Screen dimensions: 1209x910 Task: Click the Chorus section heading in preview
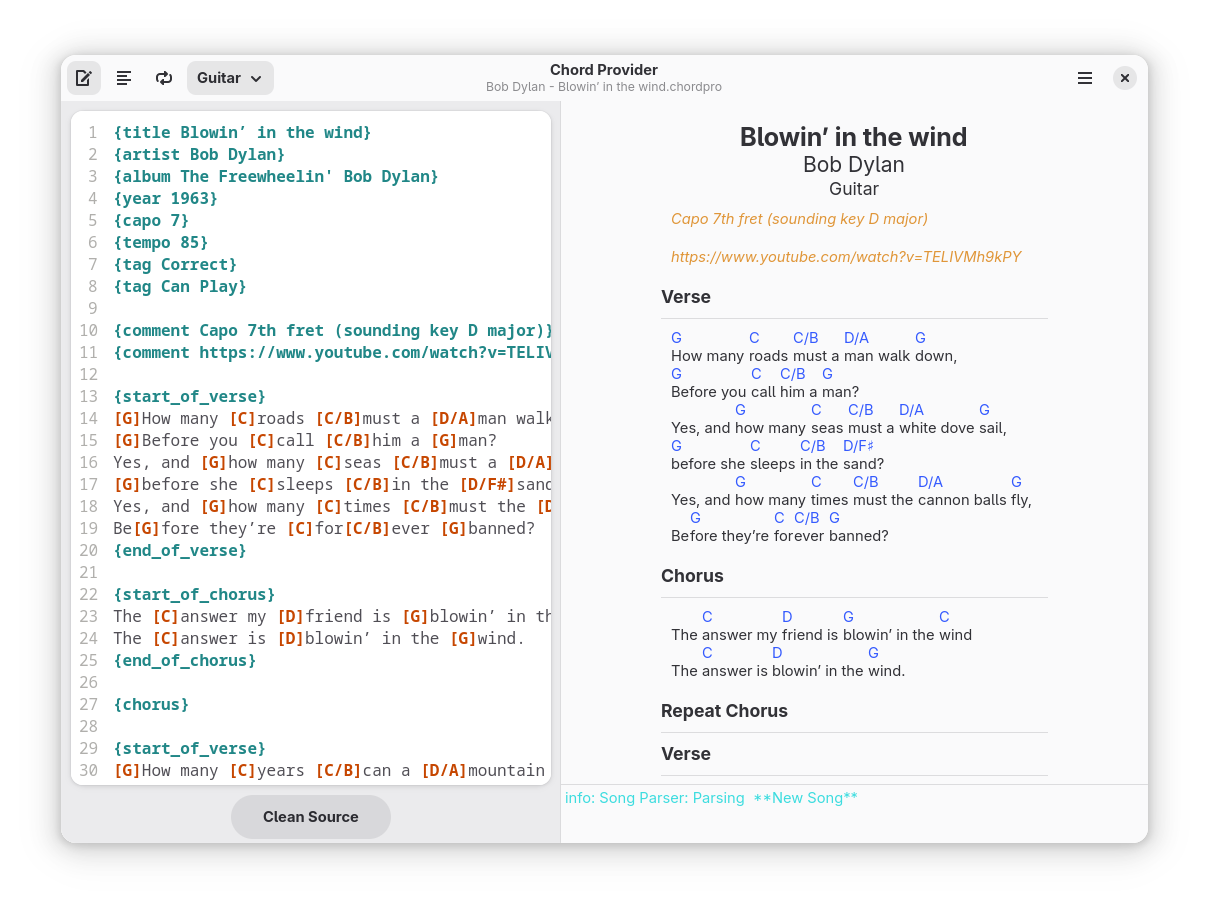point(692,576)
